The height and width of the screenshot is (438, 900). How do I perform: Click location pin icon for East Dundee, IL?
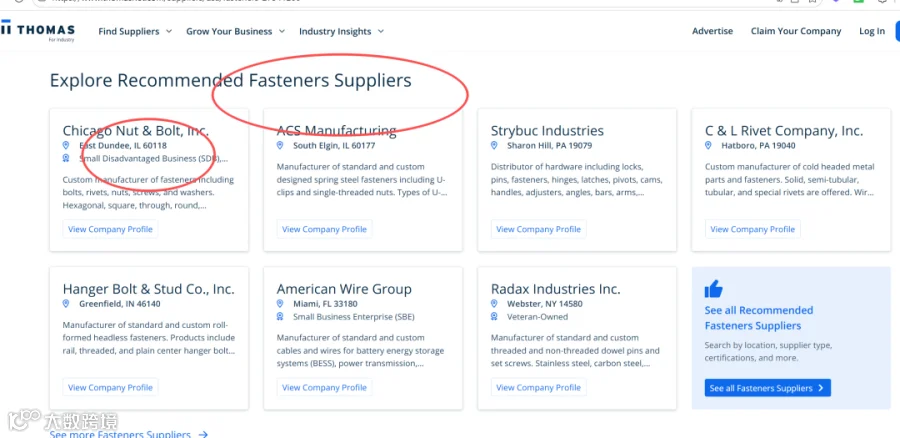tap(66, 146)
